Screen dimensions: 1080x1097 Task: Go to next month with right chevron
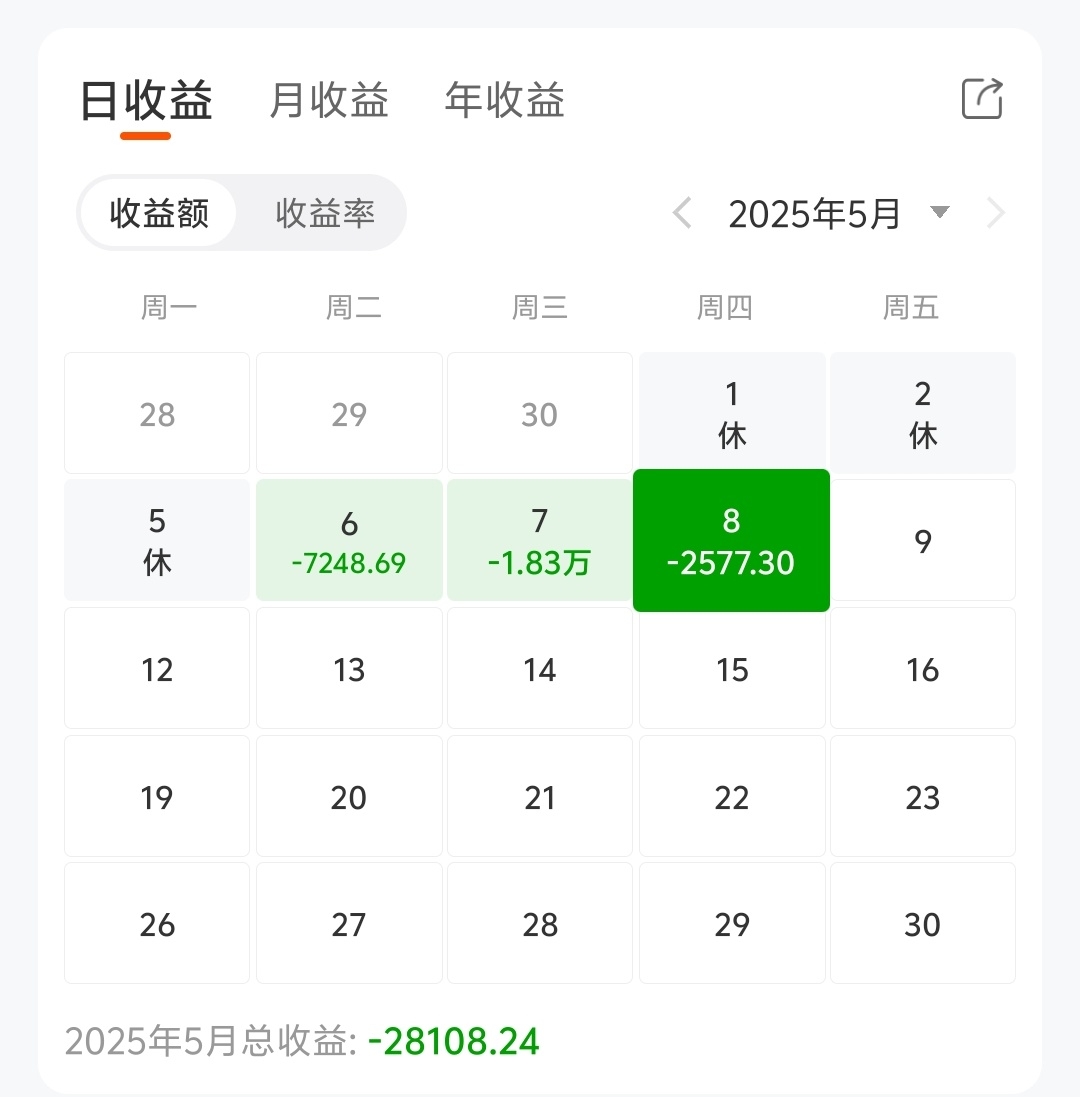[x=995, y=213]
